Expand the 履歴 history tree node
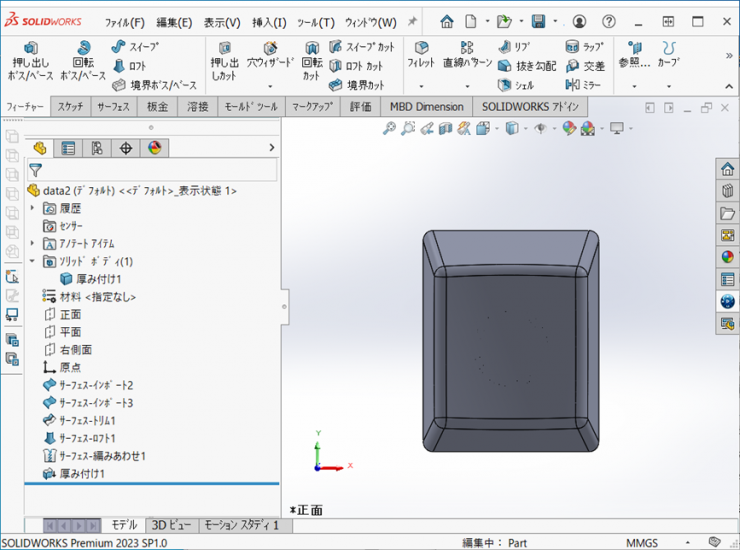The height and width of the screenshot is (550, 740). (33, 208)
